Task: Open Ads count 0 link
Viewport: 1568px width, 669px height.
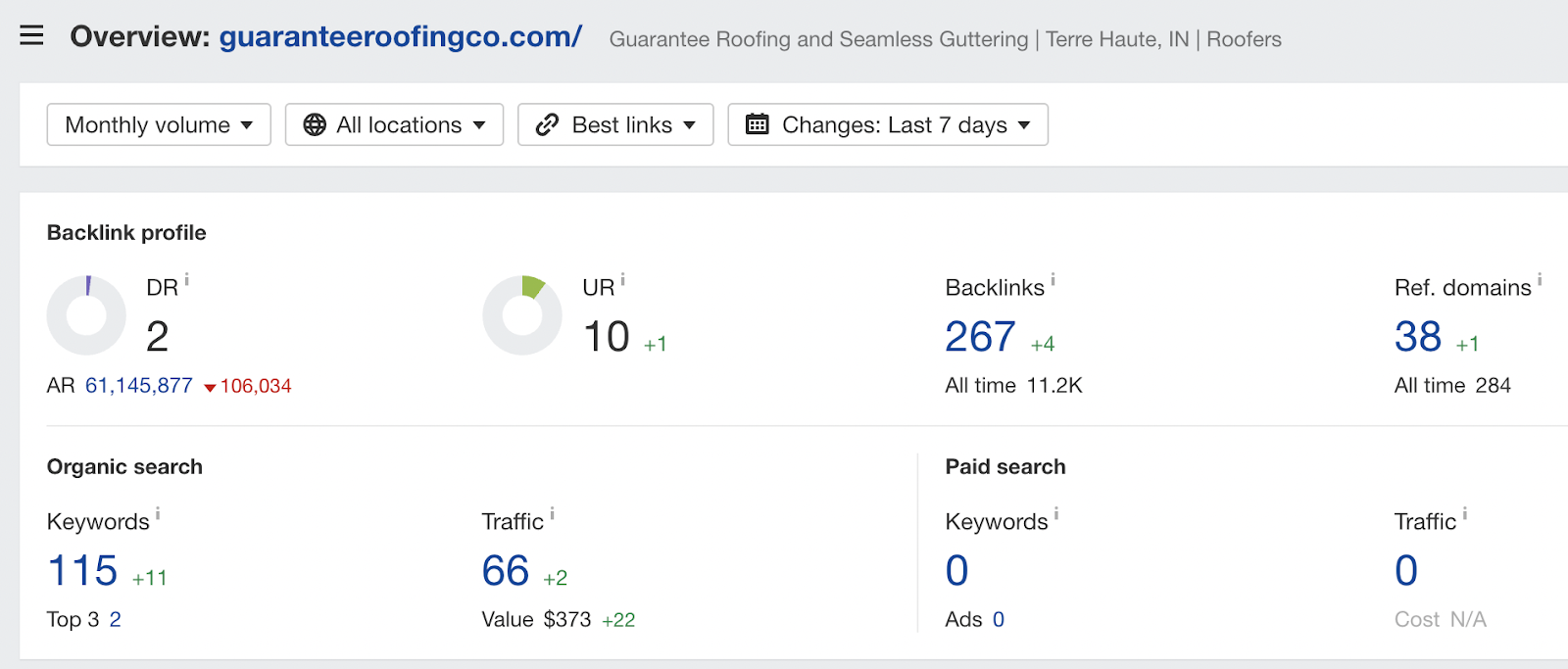Action: [999, 620]
